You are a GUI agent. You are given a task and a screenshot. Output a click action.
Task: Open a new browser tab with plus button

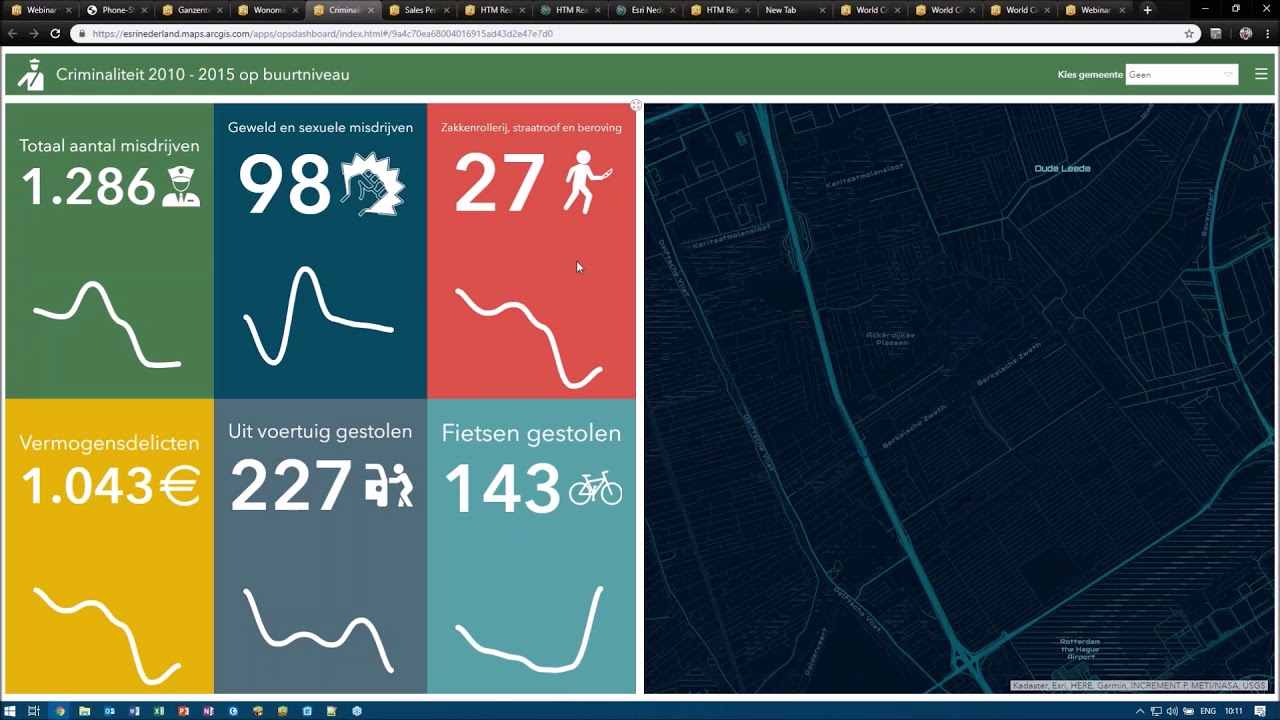[1147, 10]
